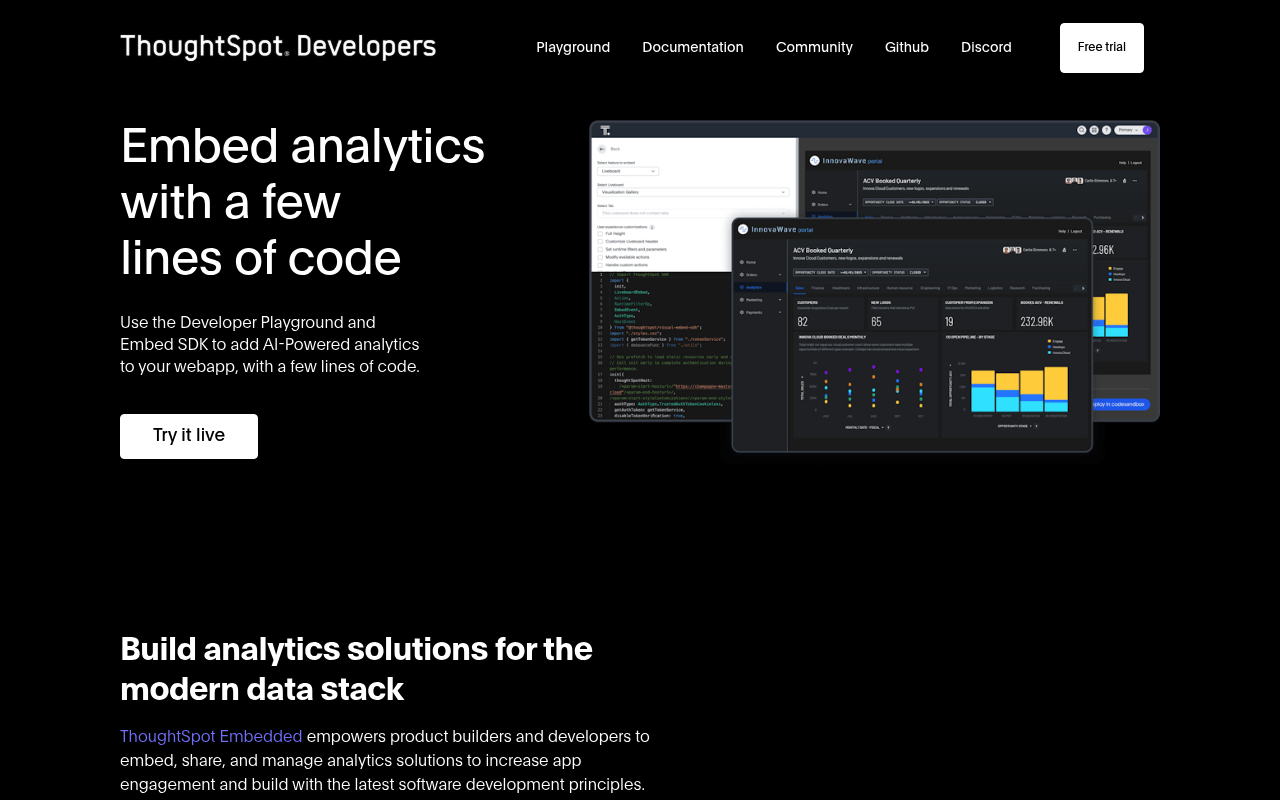This screenshot has height=800, width=1280.
Task: Go to the Community page
Action: 814,47
